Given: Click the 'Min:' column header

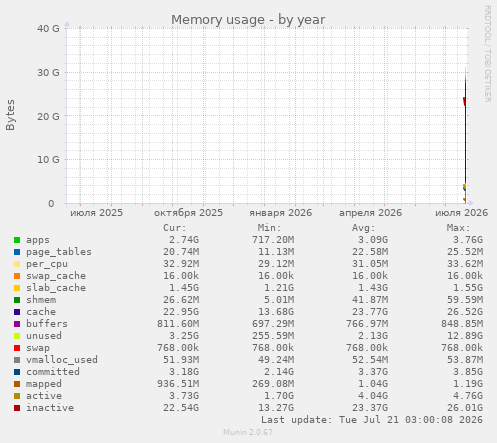Looking at the screenshot, I should coord(269,228).
